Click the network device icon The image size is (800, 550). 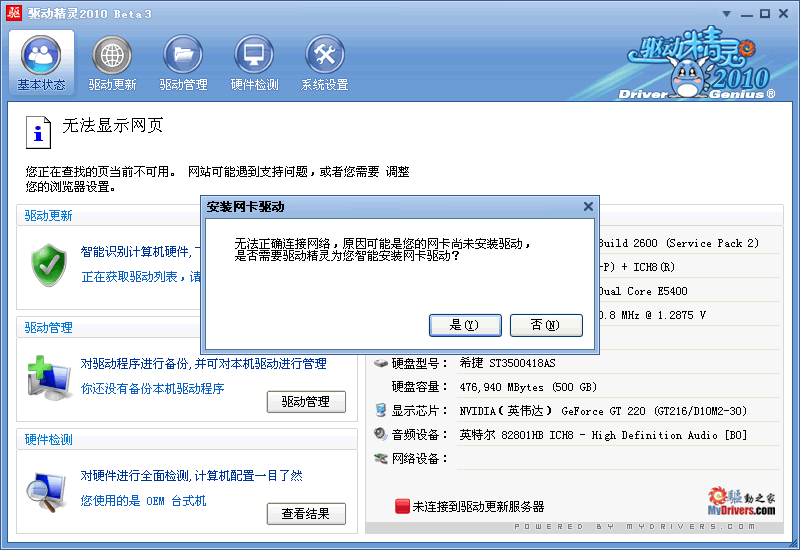381,459
